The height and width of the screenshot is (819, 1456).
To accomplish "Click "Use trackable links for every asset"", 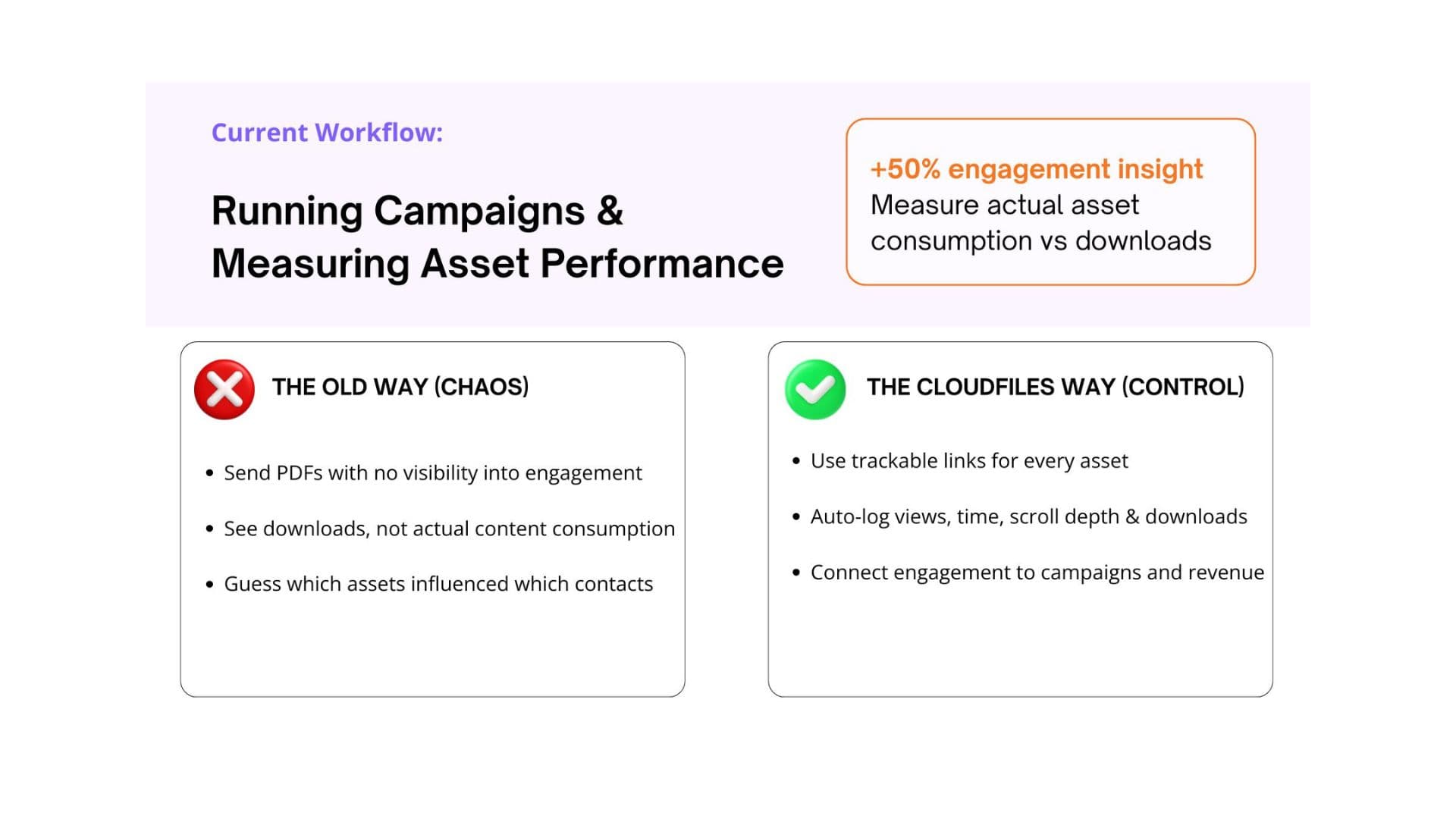I will (969, 461).
